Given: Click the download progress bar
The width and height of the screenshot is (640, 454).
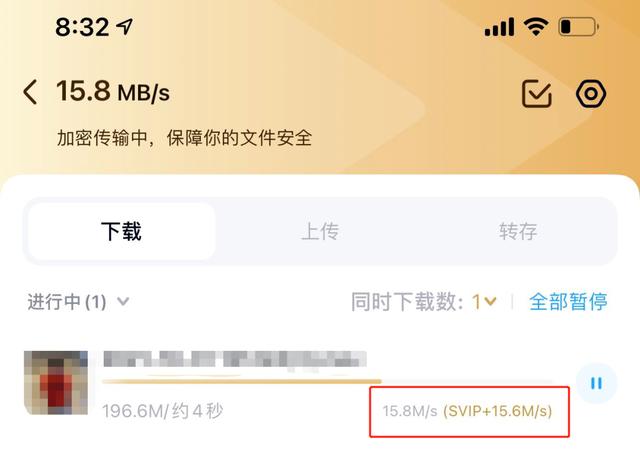Looking at the screenshot, I should (327, 382).
